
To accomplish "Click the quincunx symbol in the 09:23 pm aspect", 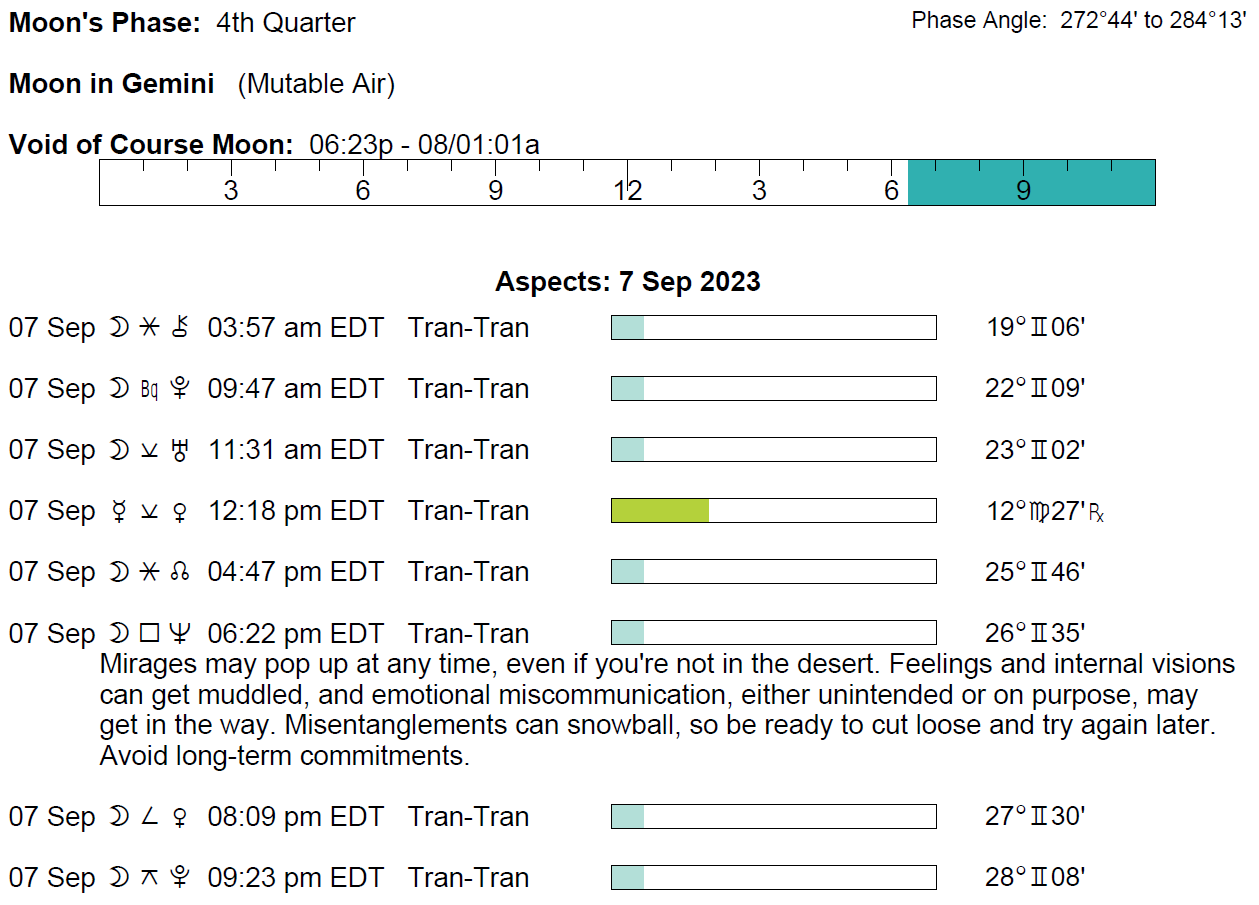I will tap(149, 878).
